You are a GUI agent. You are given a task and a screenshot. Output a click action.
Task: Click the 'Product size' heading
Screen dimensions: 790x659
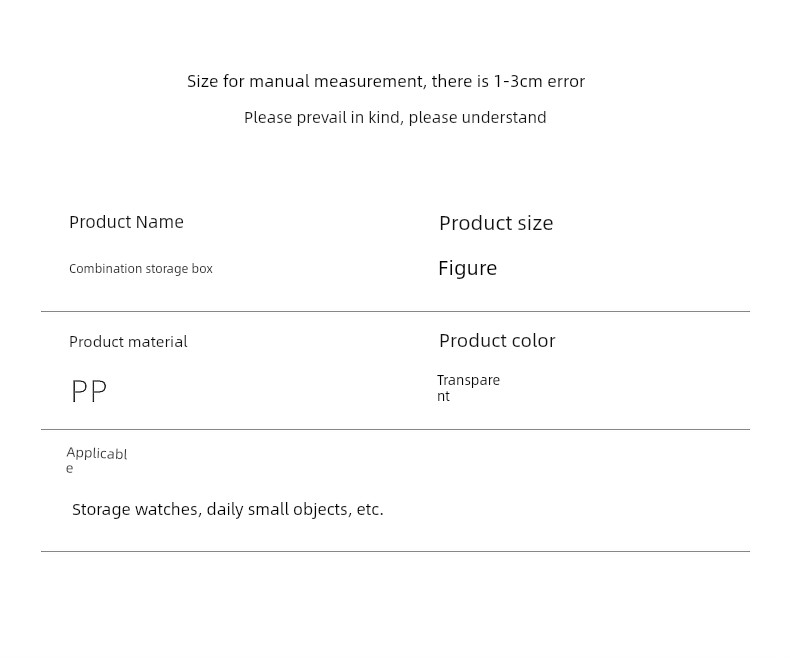tap(496, 223)
